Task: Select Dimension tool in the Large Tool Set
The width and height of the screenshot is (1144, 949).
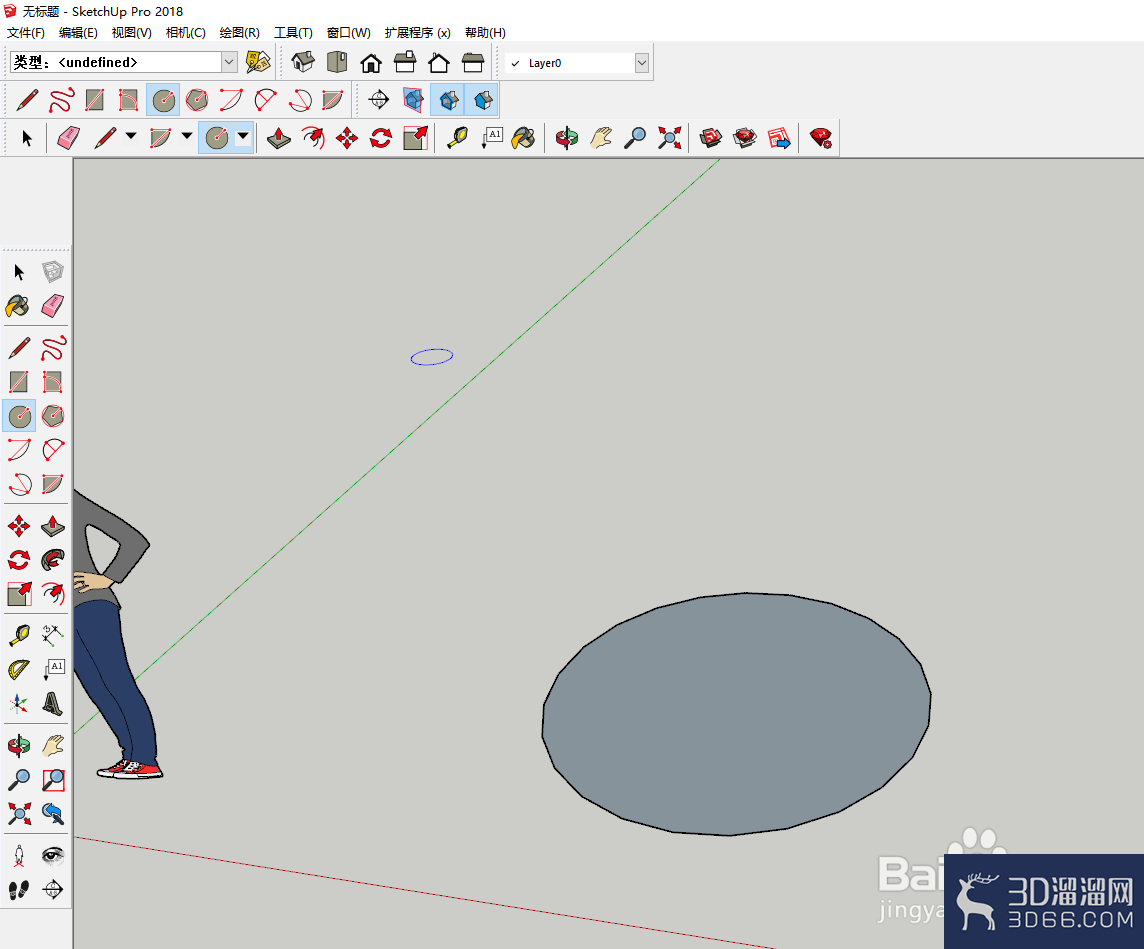Action: (x=53, y=635)
